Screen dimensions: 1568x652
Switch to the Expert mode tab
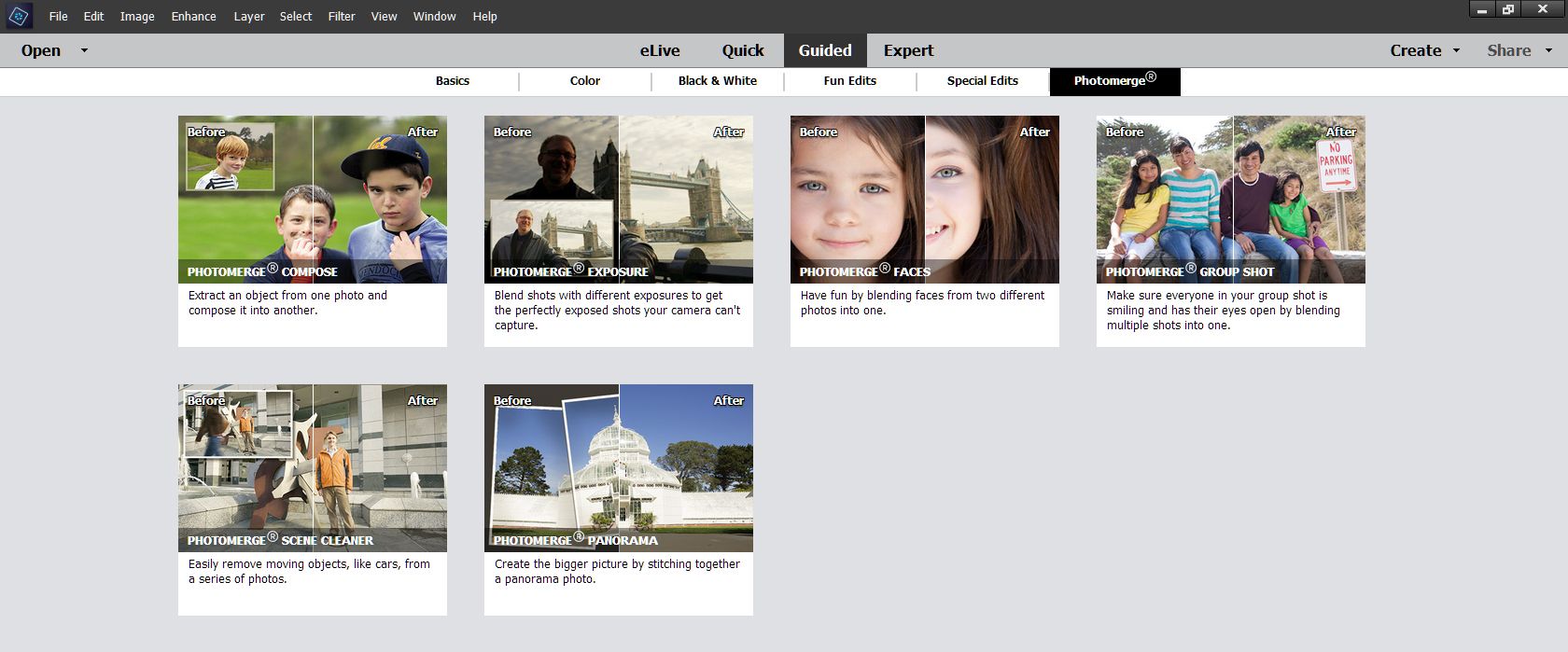(909, 50)
